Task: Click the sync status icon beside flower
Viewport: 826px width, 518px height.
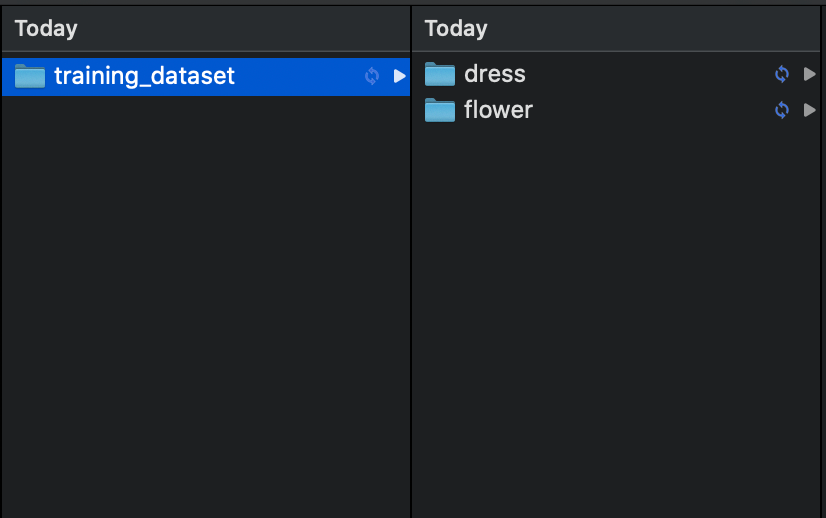Action: [782, 110]
